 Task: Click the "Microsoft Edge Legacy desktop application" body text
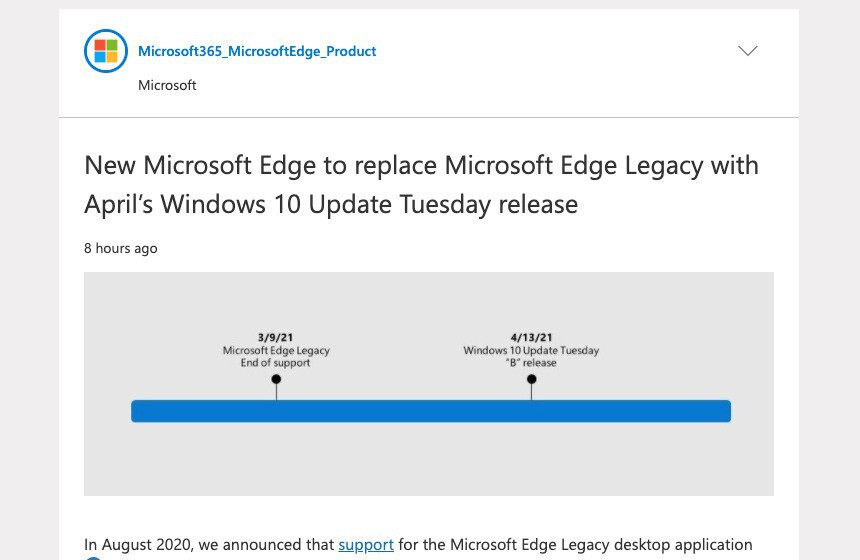tap(600, 545)
